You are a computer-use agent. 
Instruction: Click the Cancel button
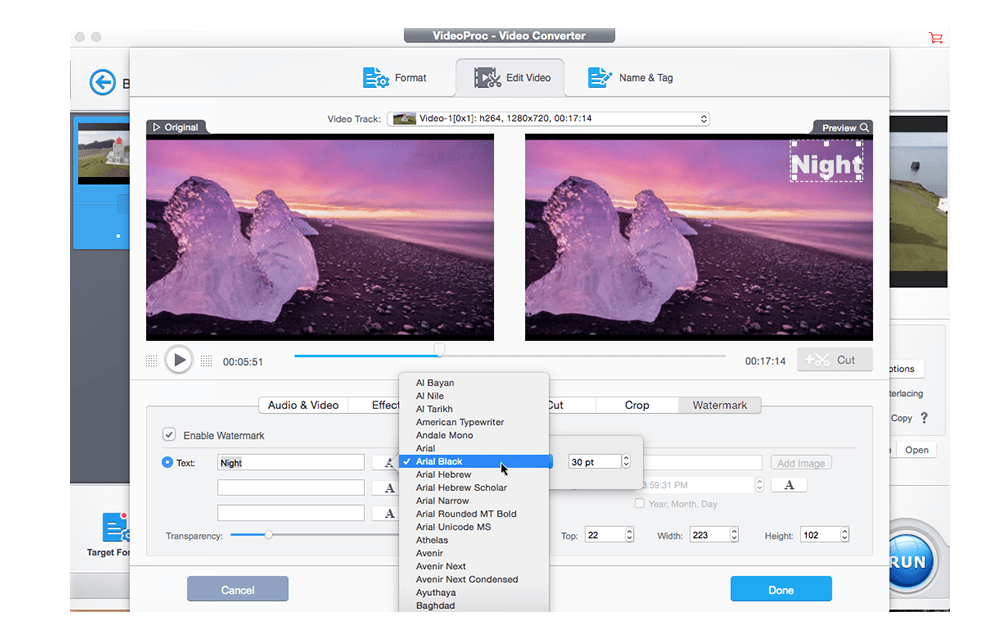237,589
